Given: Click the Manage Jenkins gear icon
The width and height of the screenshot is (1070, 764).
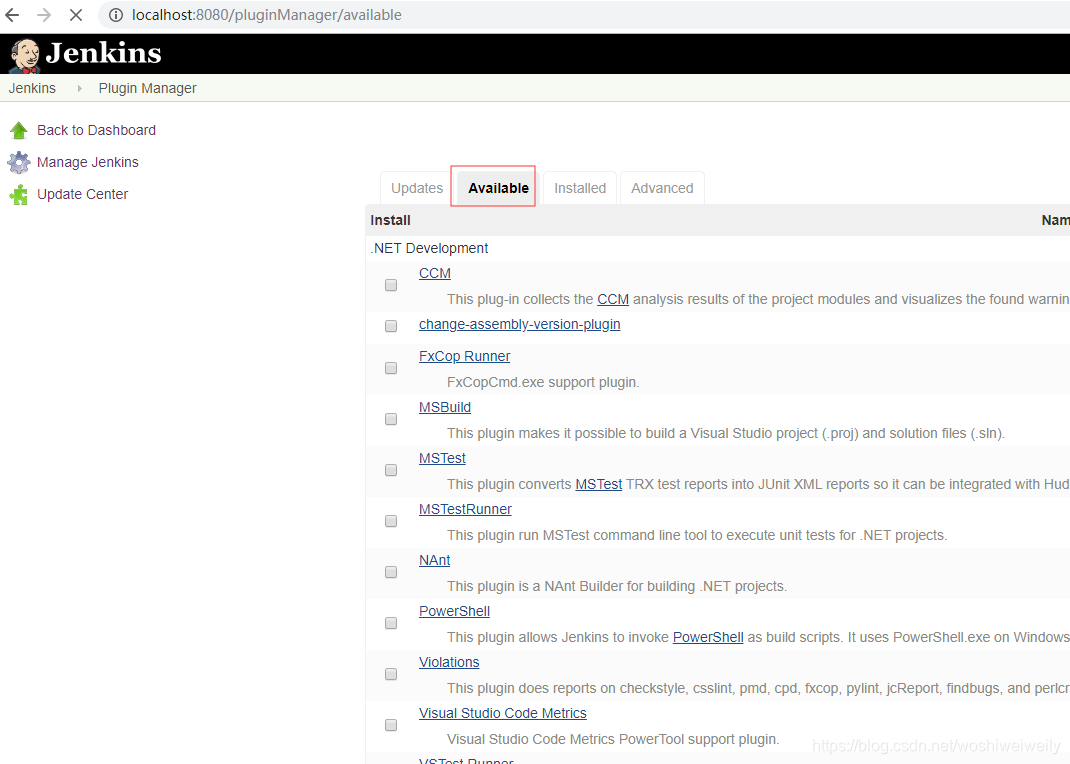Looking at the screenshot, I should 19,162.
